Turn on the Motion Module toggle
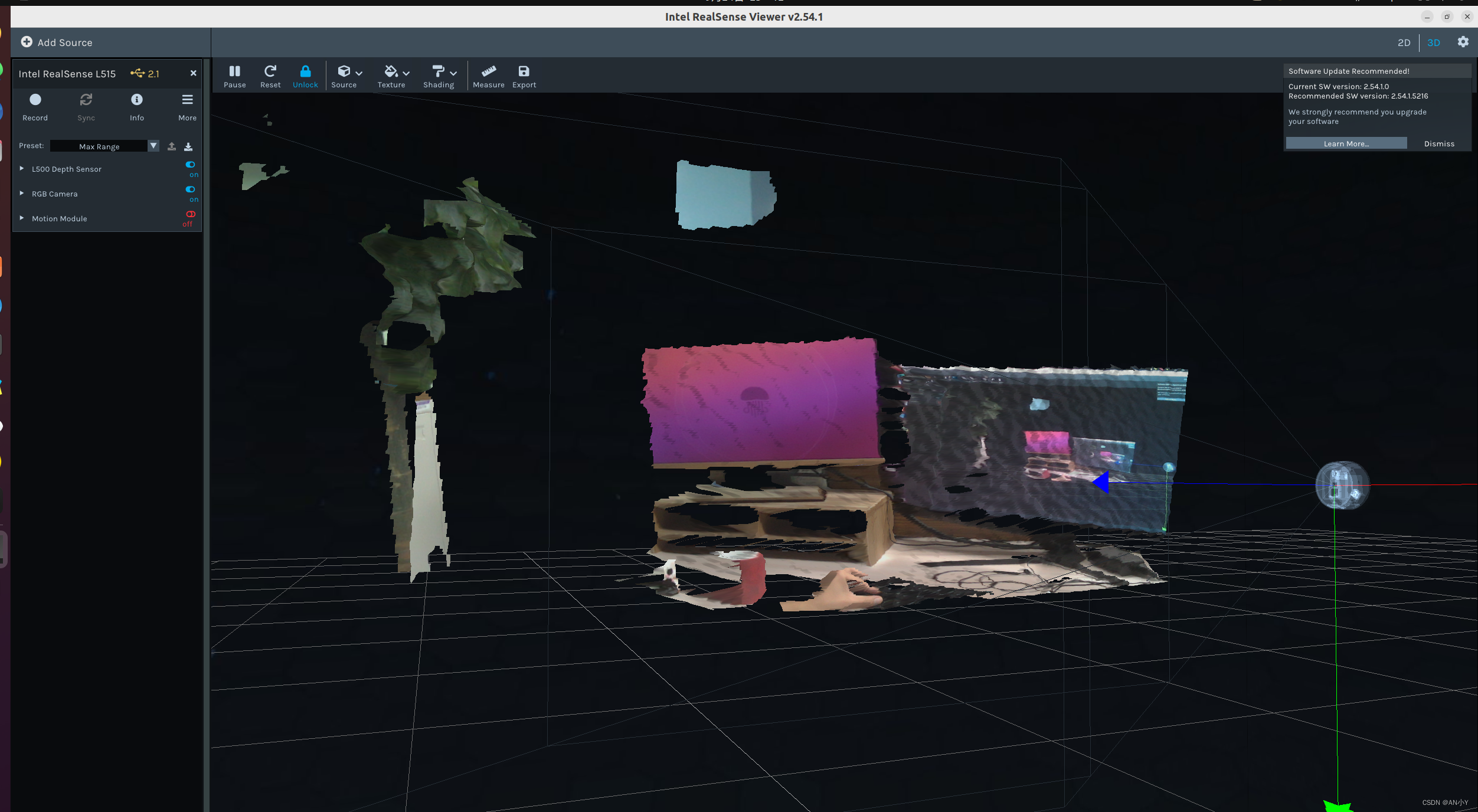Image resolution: width=1478 pixels, height=812 pixels. tap(191, 214)
